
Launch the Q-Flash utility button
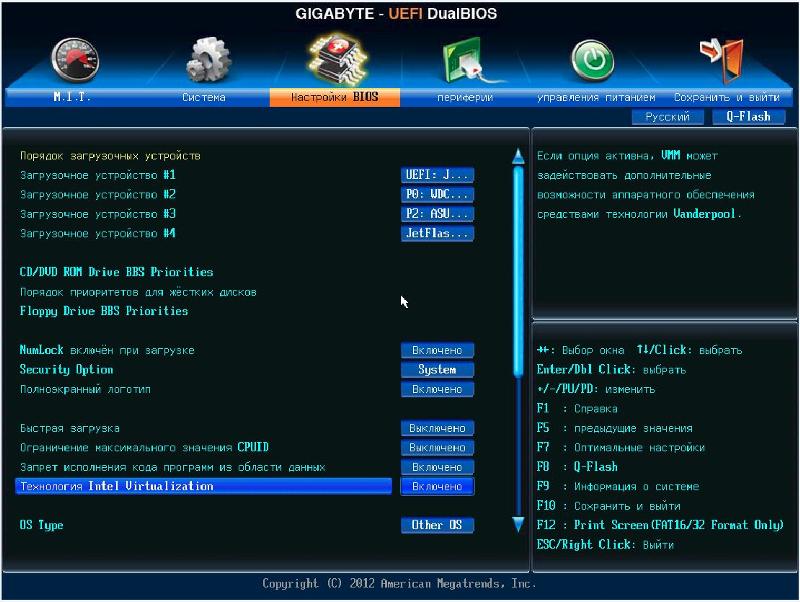(748, 117)
